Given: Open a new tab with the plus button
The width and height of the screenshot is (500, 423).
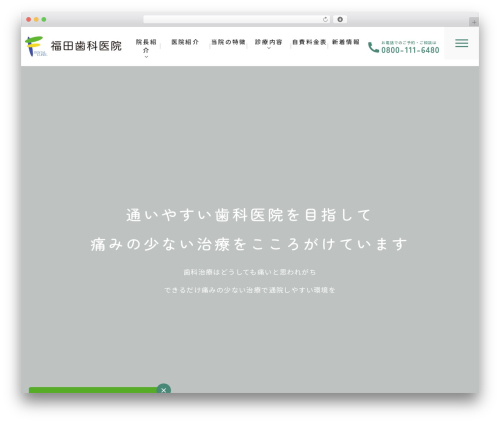Looking at the screenshot, I should click(x=474, y=22).
